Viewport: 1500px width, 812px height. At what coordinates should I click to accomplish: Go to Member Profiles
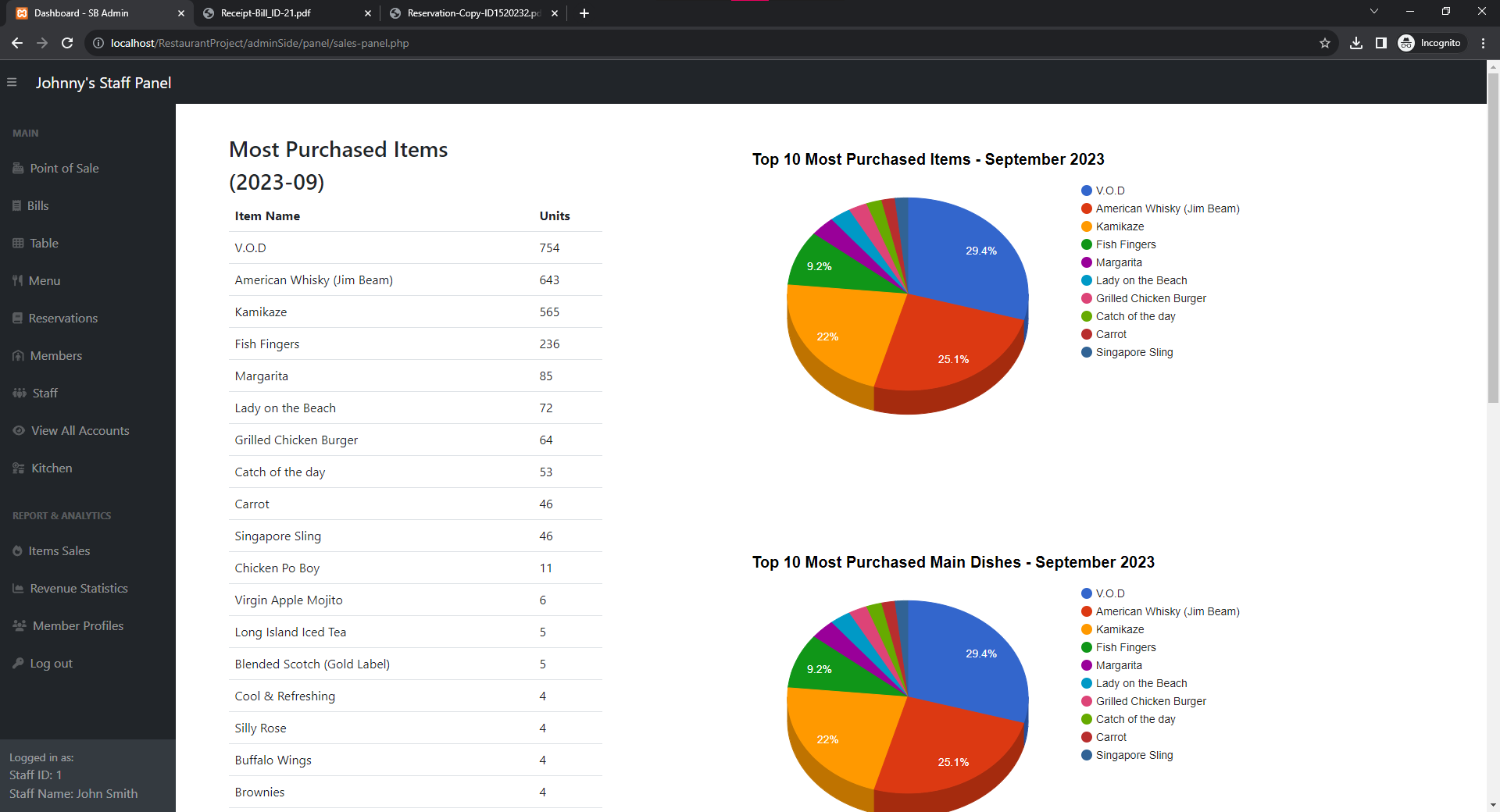[77, 625]
